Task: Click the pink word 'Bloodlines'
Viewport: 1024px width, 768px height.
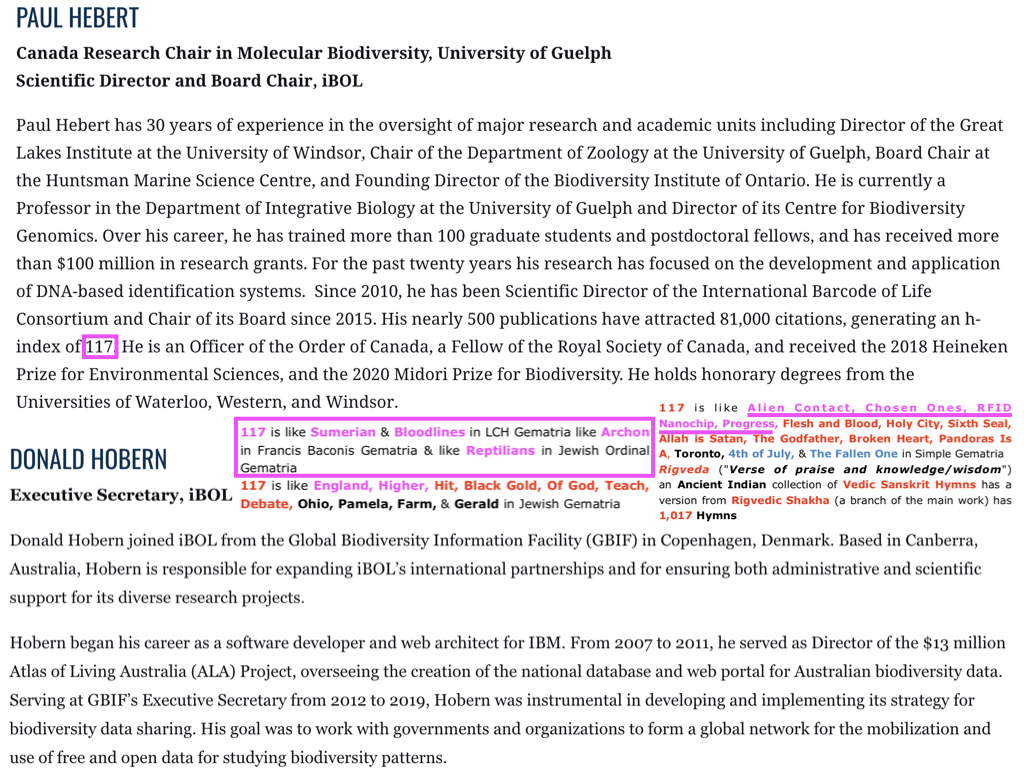Action: pyautogui.click(x=430, y=432)
